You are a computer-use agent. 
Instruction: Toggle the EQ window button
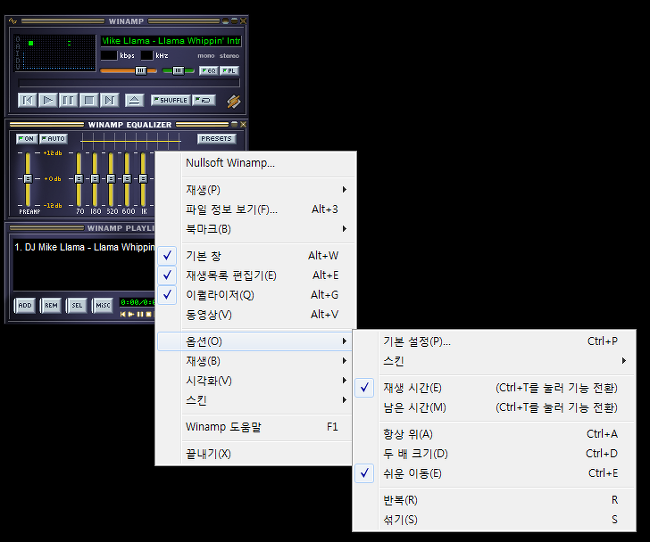point(209,70)
